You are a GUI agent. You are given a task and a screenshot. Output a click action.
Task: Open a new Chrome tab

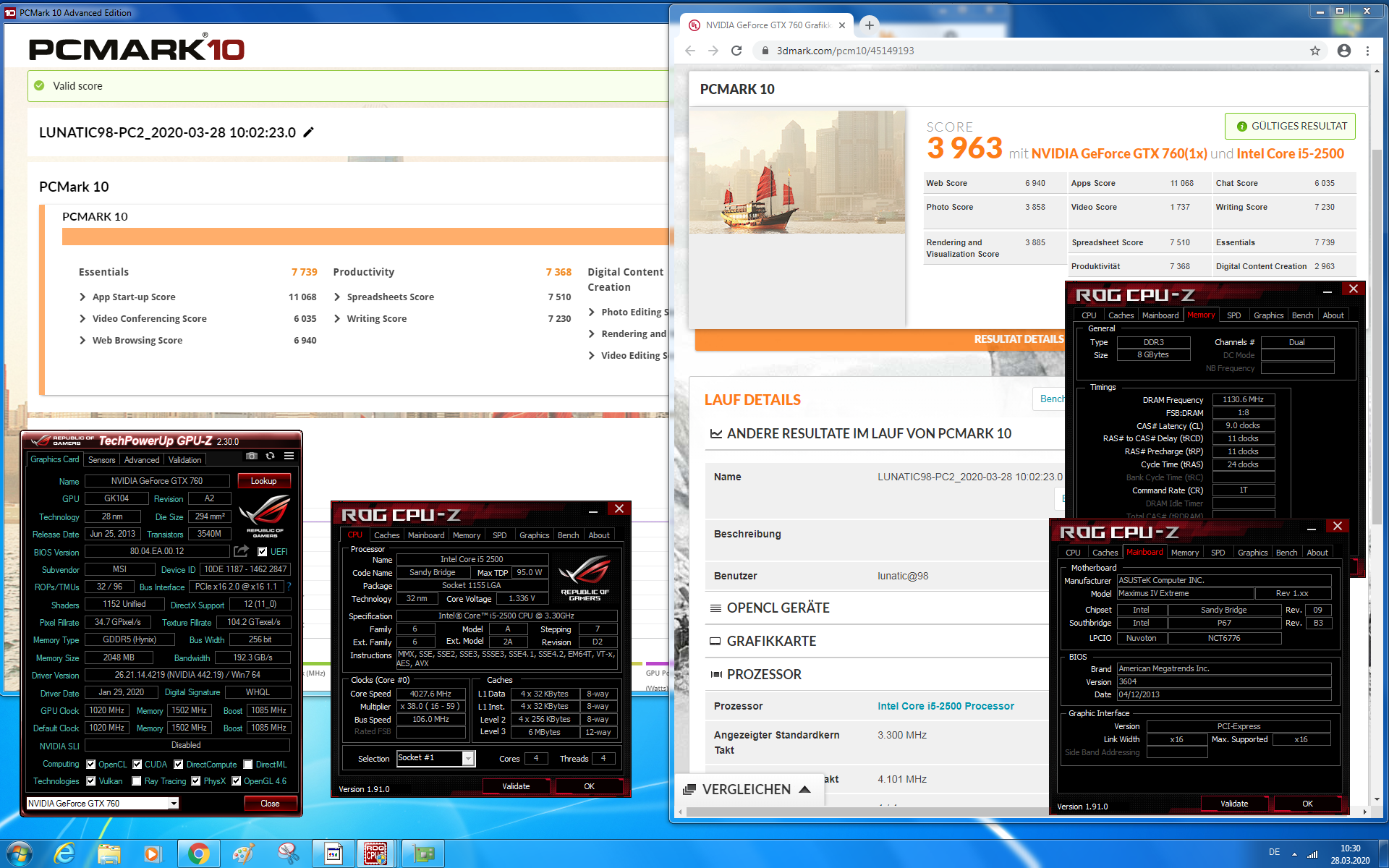(x=869, y=25)
